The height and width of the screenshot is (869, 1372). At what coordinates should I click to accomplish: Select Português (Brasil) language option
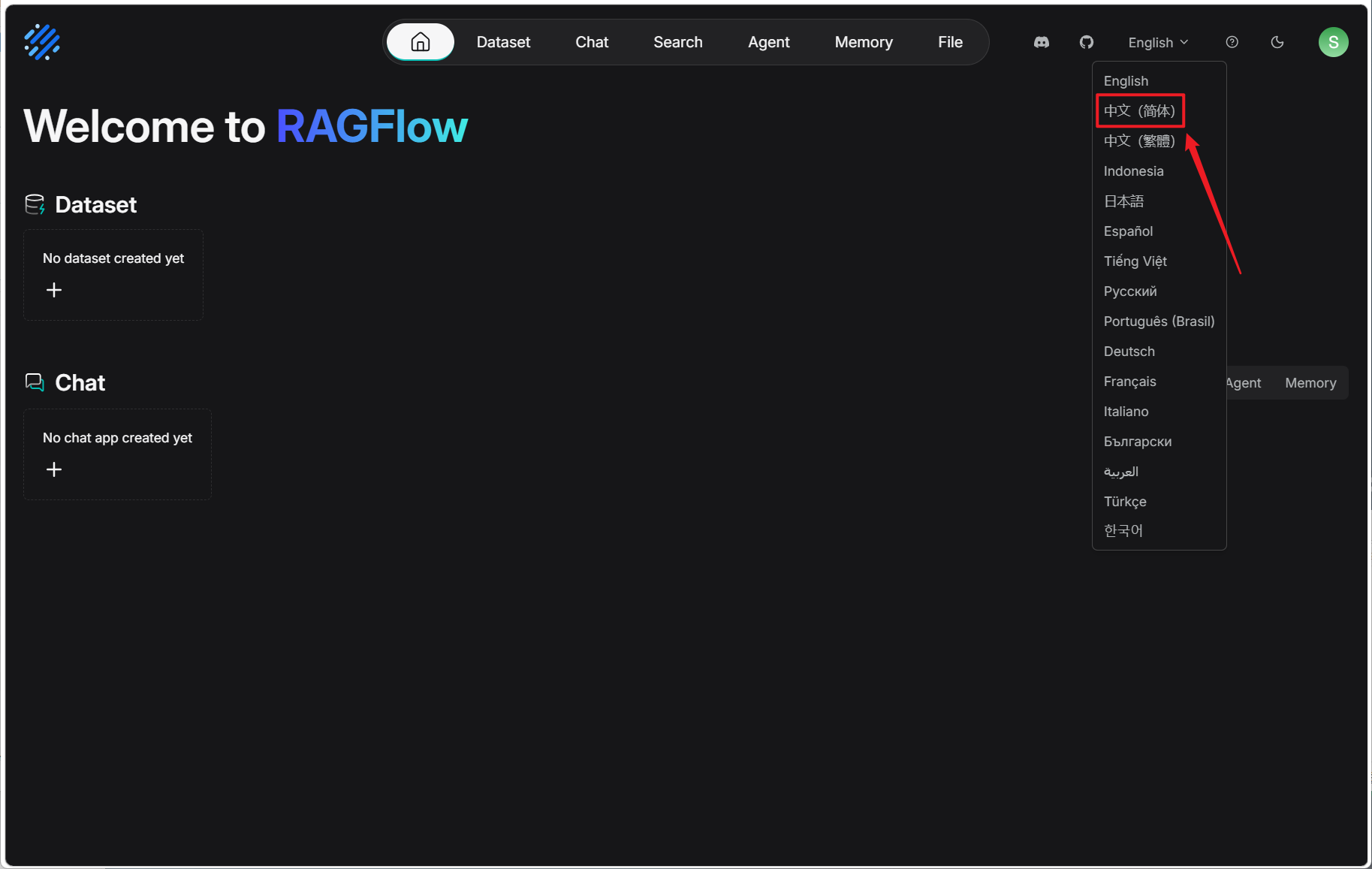coord(1159,321)
